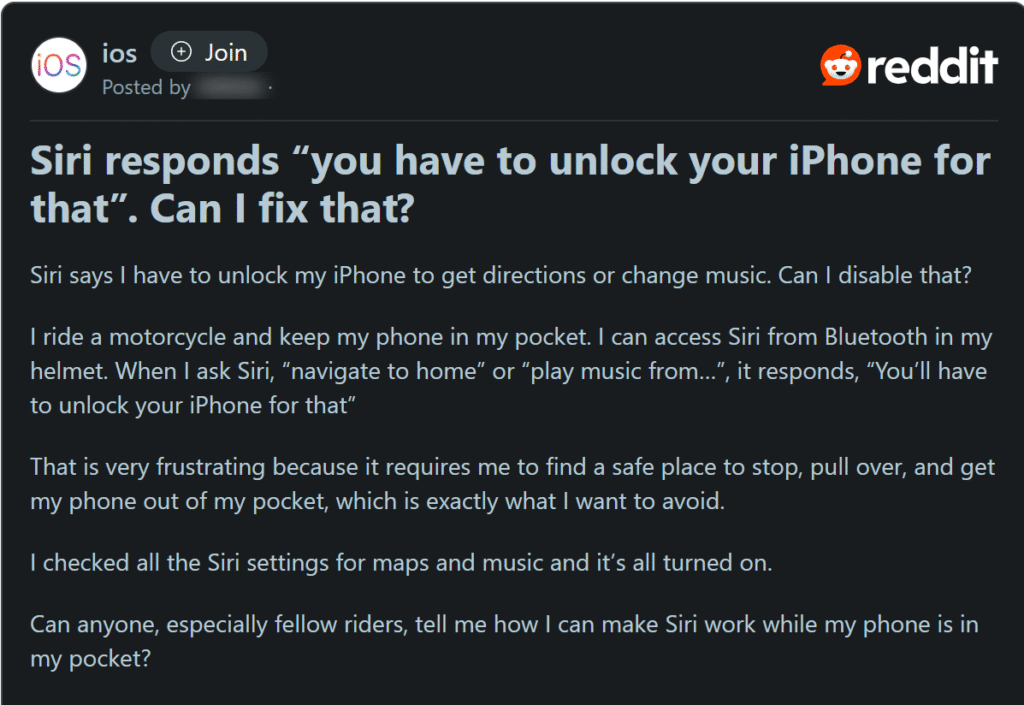Click the Reddit Snoo logo icon
The image size is (1024, 705).
840,65
